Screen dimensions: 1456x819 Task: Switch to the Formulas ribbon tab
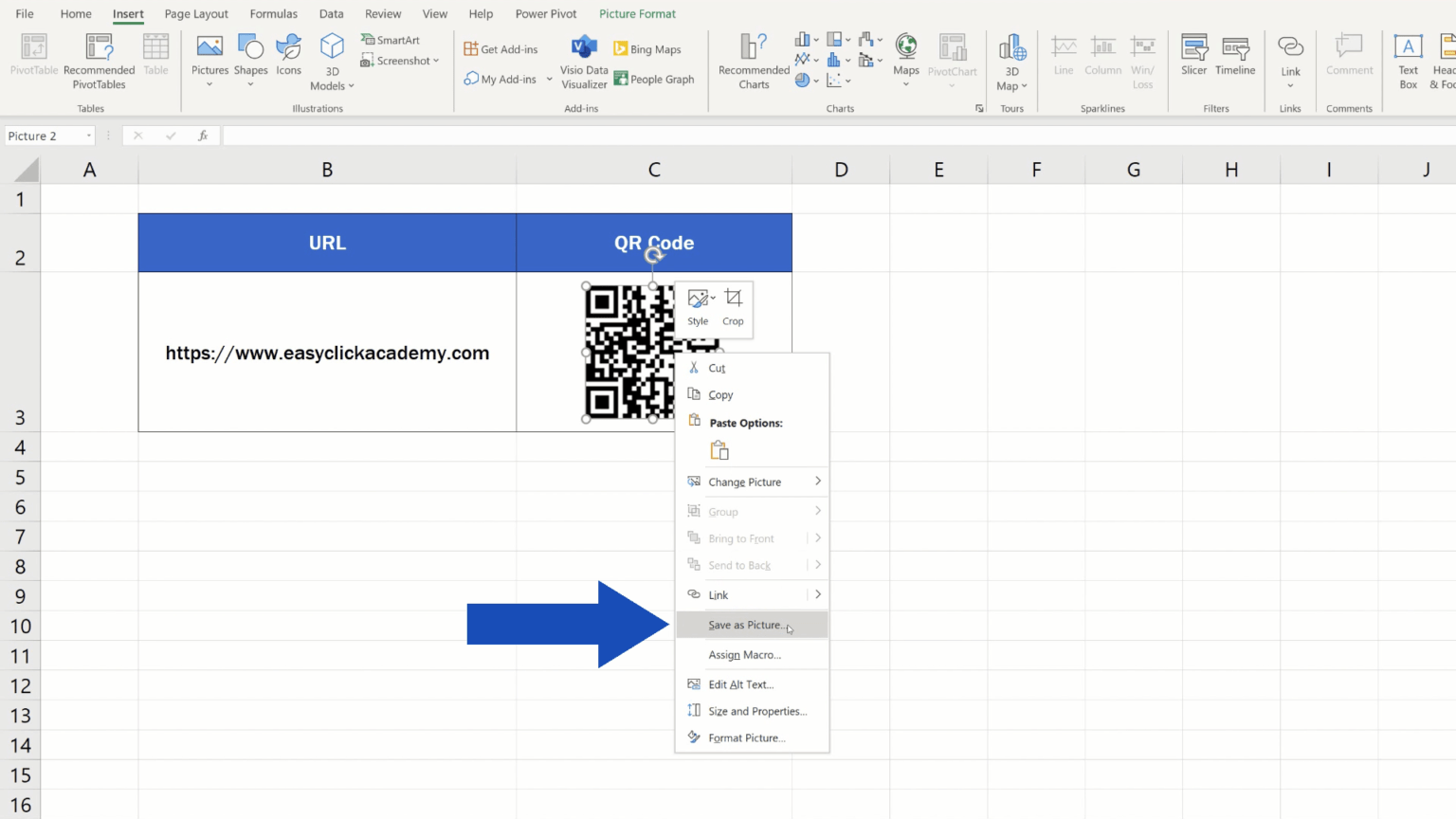[273, 13]
